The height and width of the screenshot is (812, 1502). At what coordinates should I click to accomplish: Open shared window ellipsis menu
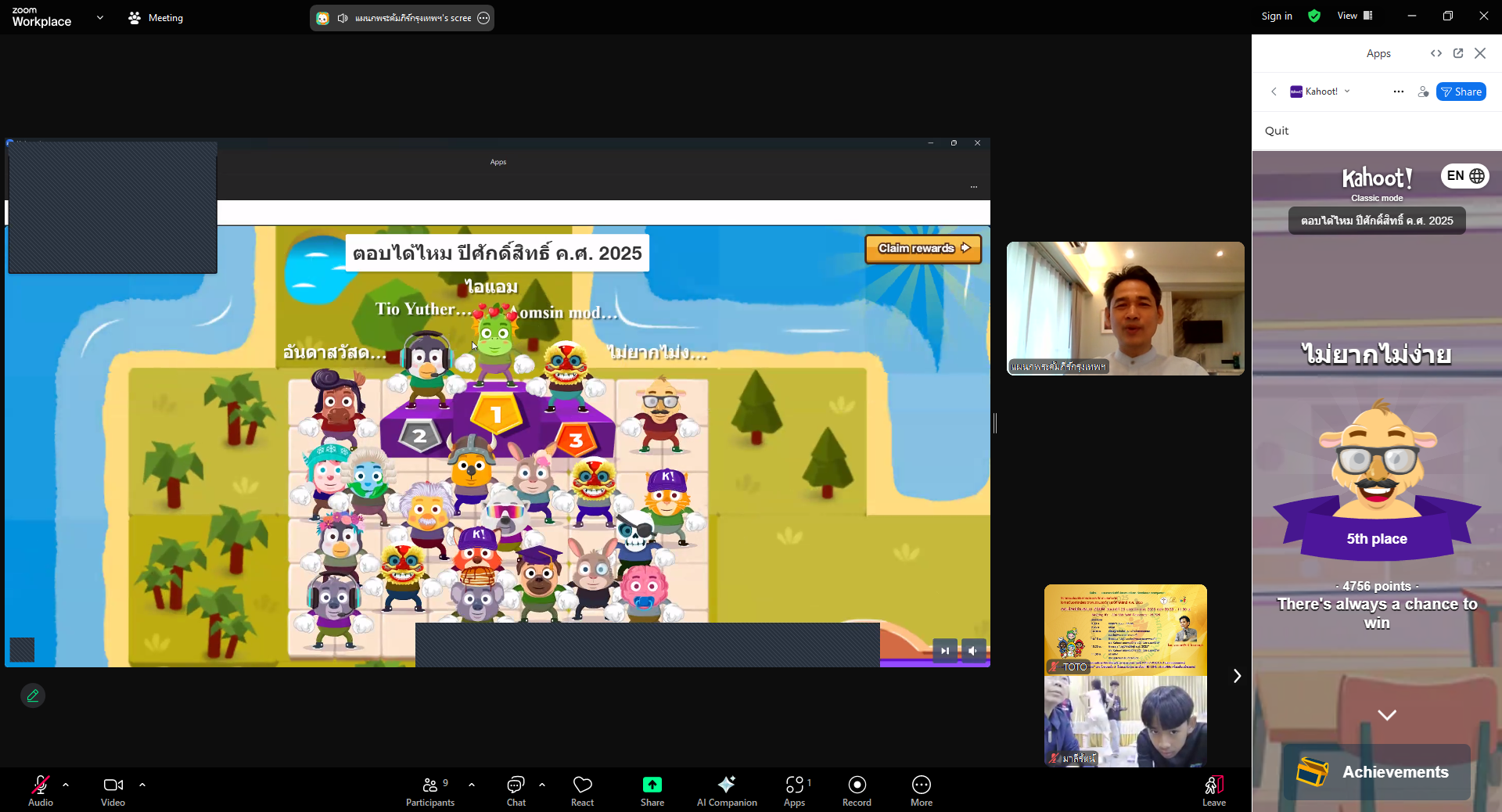[973, 187]
